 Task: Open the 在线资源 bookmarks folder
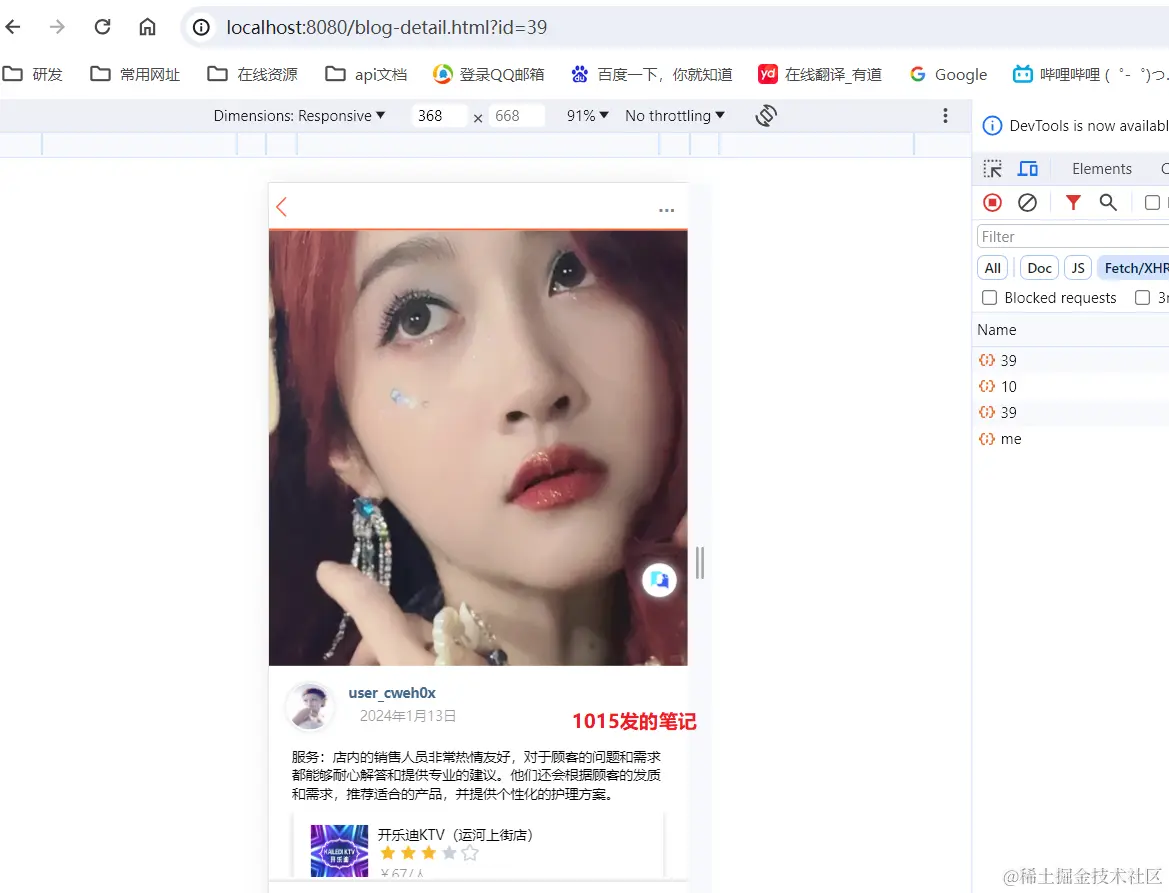[252, 74]
